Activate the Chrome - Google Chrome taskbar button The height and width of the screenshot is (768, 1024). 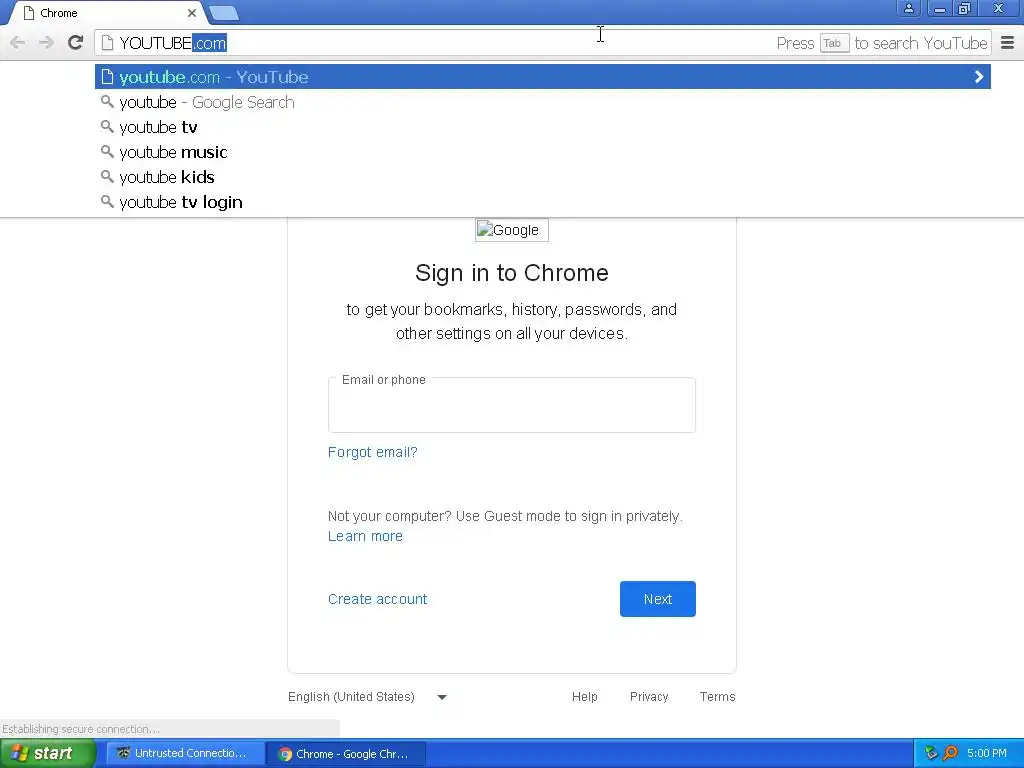pyautogui.click(x=347, y=754)
